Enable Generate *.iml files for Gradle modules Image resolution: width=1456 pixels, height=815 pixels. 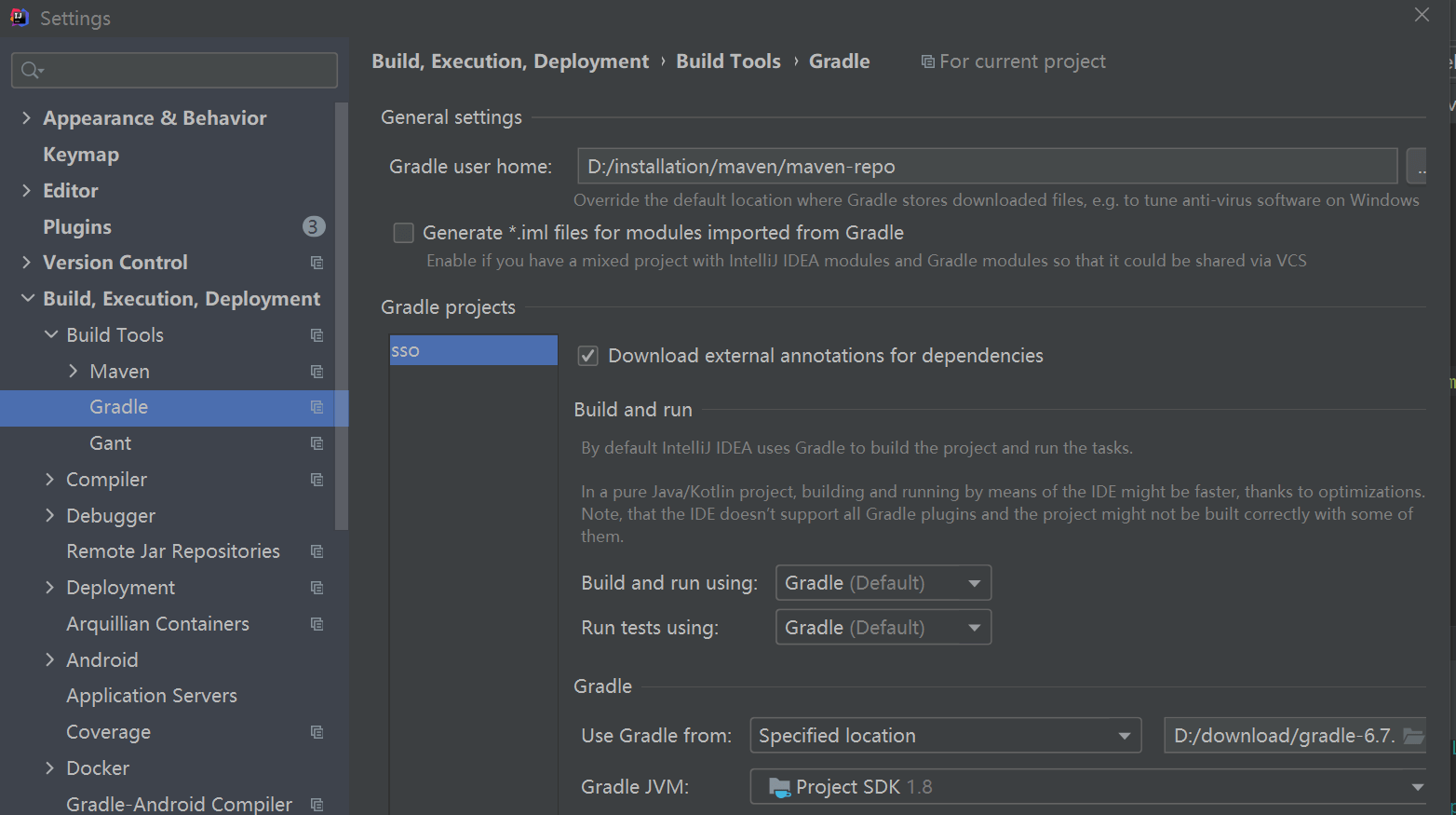pyautogui.click(x=403, y=233)
